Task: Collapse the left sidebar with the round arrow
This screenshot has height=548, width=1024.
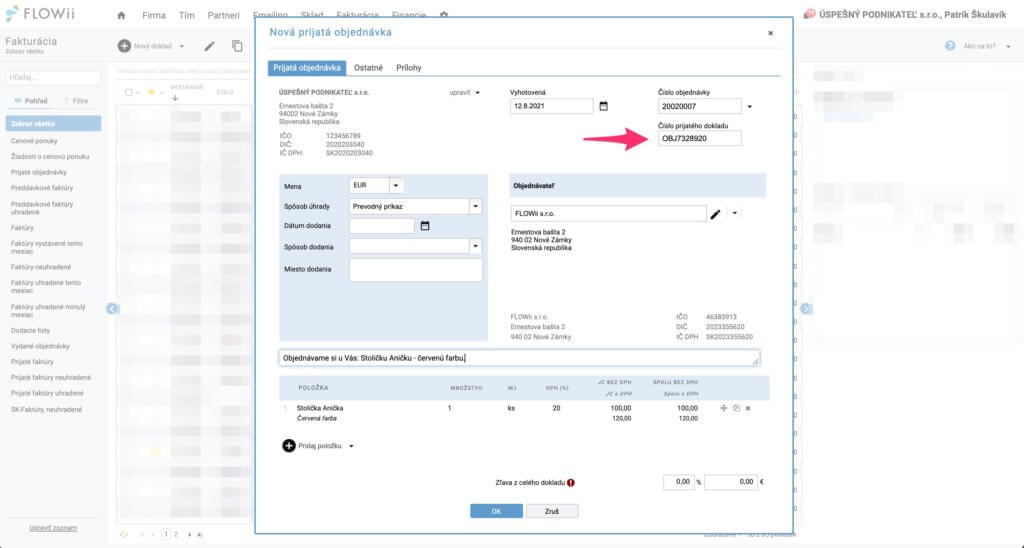Action: tap(112, 308)
